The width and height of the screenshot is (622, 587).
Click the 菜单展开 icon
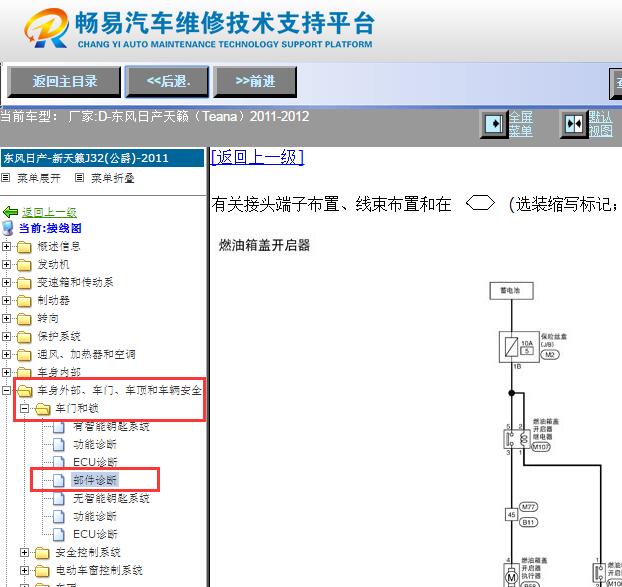[6, 178]
